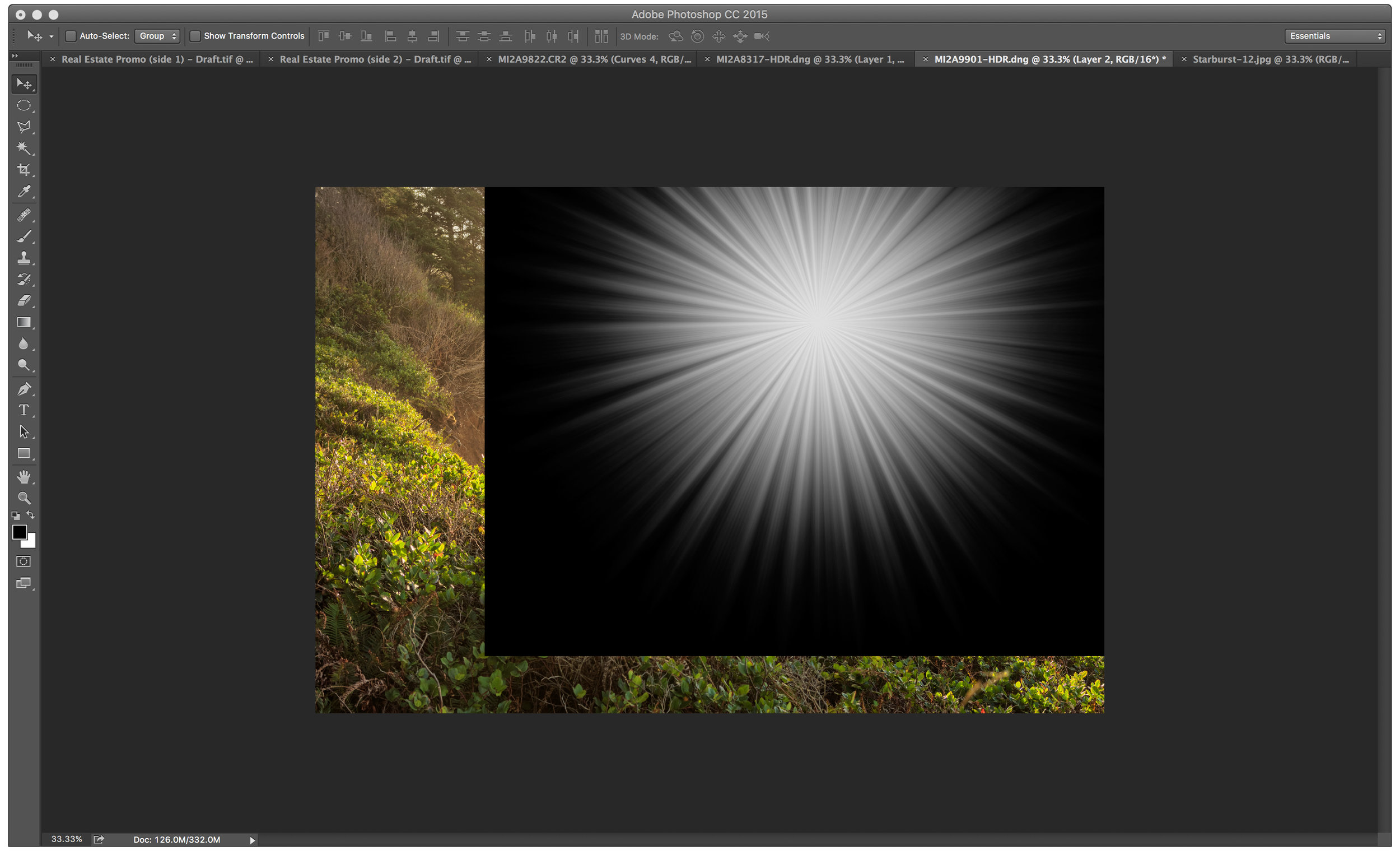
Task: Close the MI2A9822.CR2 tab
Action: click(489, 59)
